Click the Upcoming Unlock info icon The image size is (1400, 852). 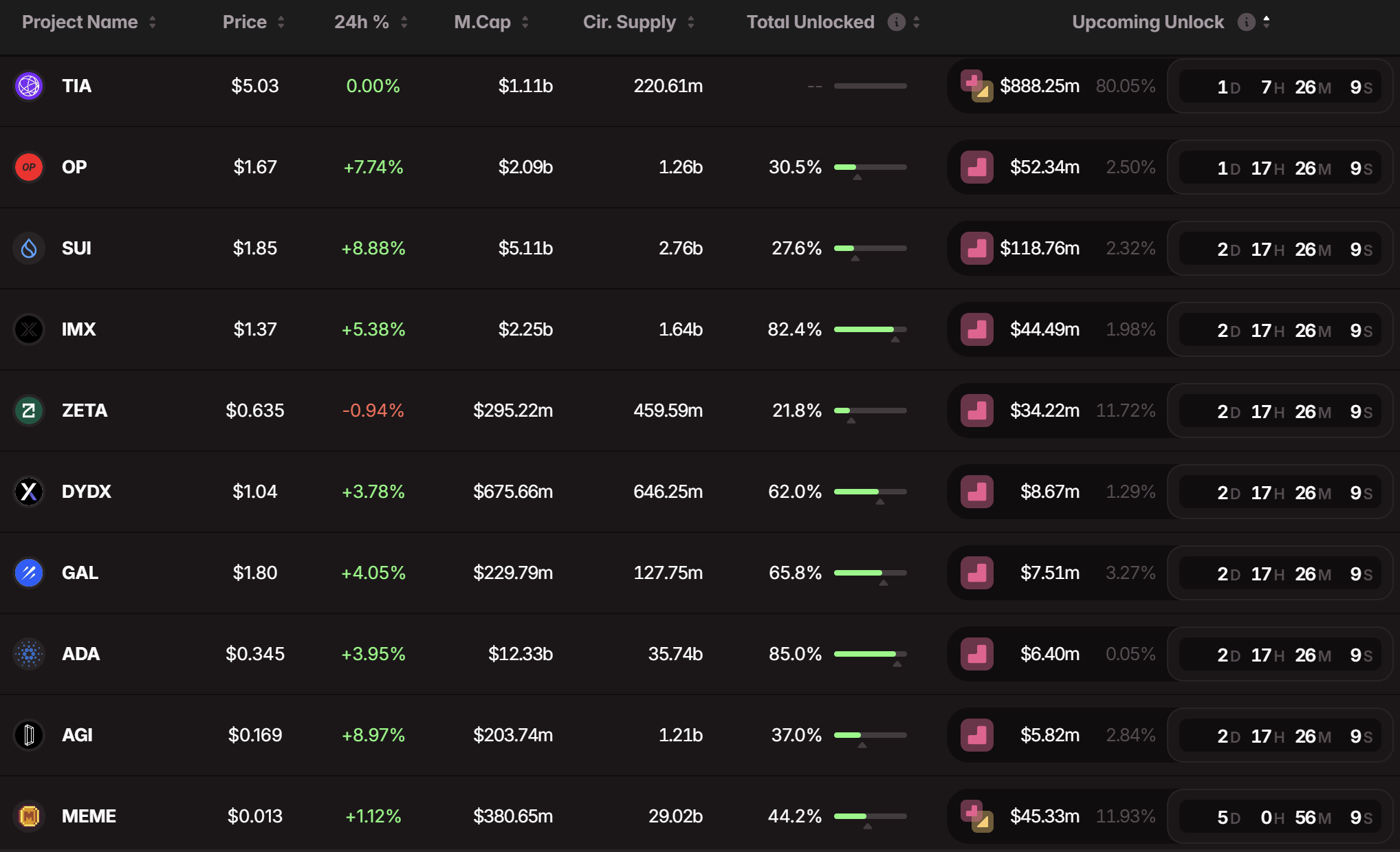coord(1246,22)
